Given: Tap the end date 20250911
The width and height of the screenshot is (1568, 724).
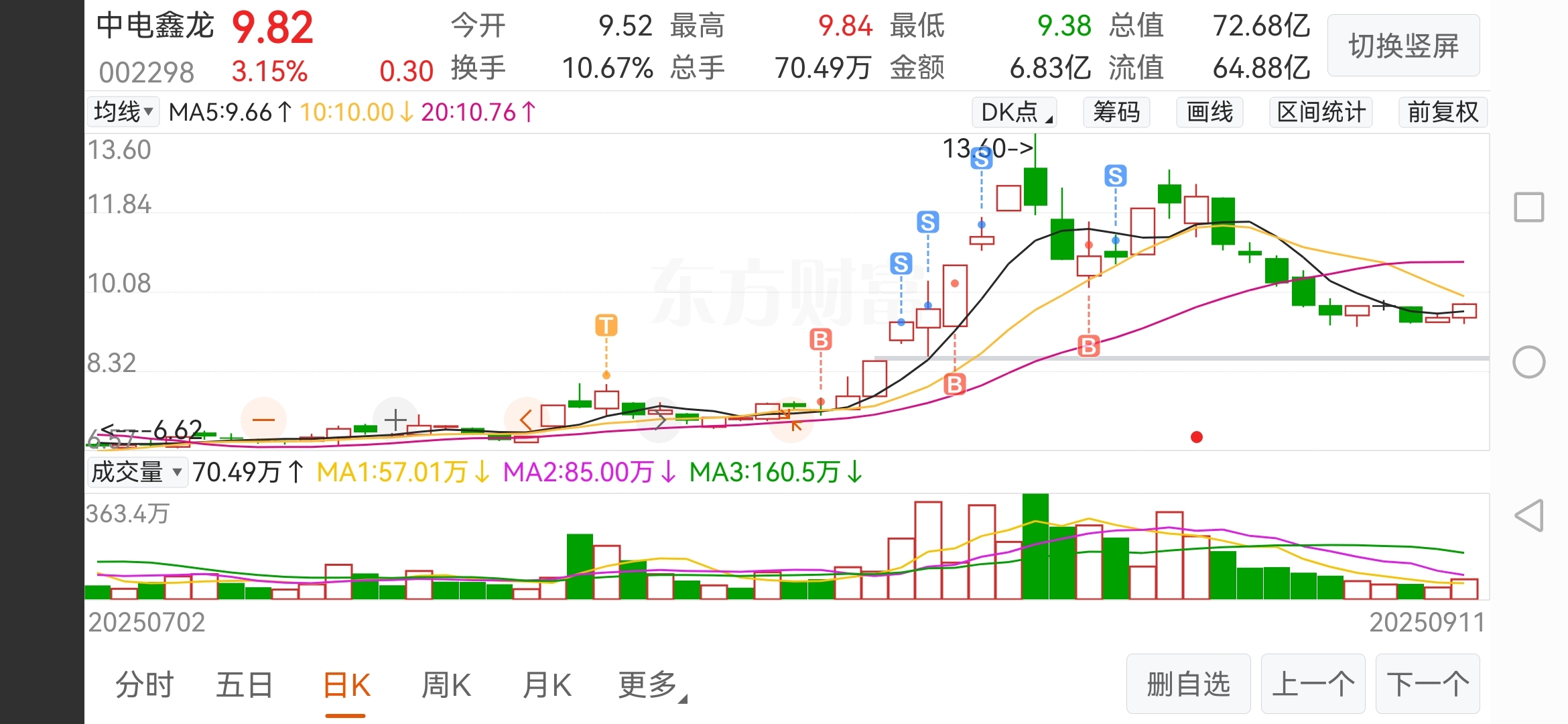Looking at the screenshot, I should coord(1427,622).
